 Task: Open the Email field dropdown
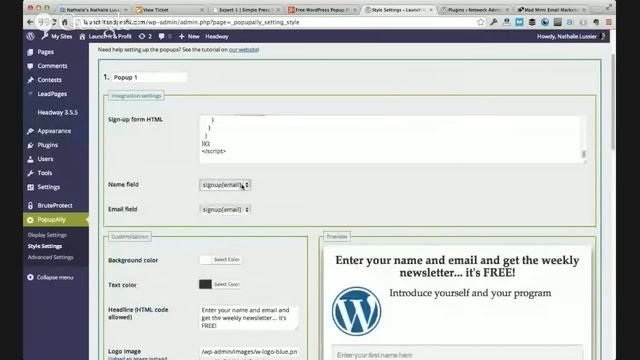pos(225,209)
